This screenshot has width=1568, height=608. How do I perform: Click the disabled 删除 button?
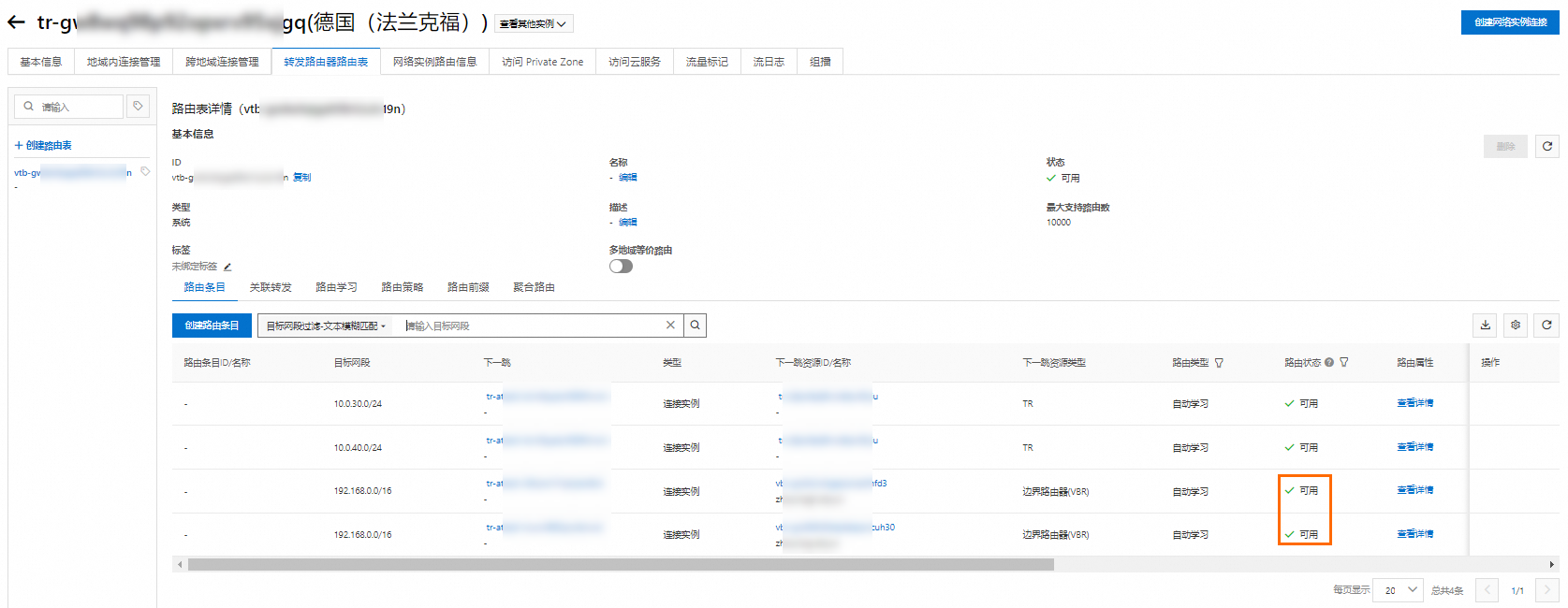tap(1505, 146)
